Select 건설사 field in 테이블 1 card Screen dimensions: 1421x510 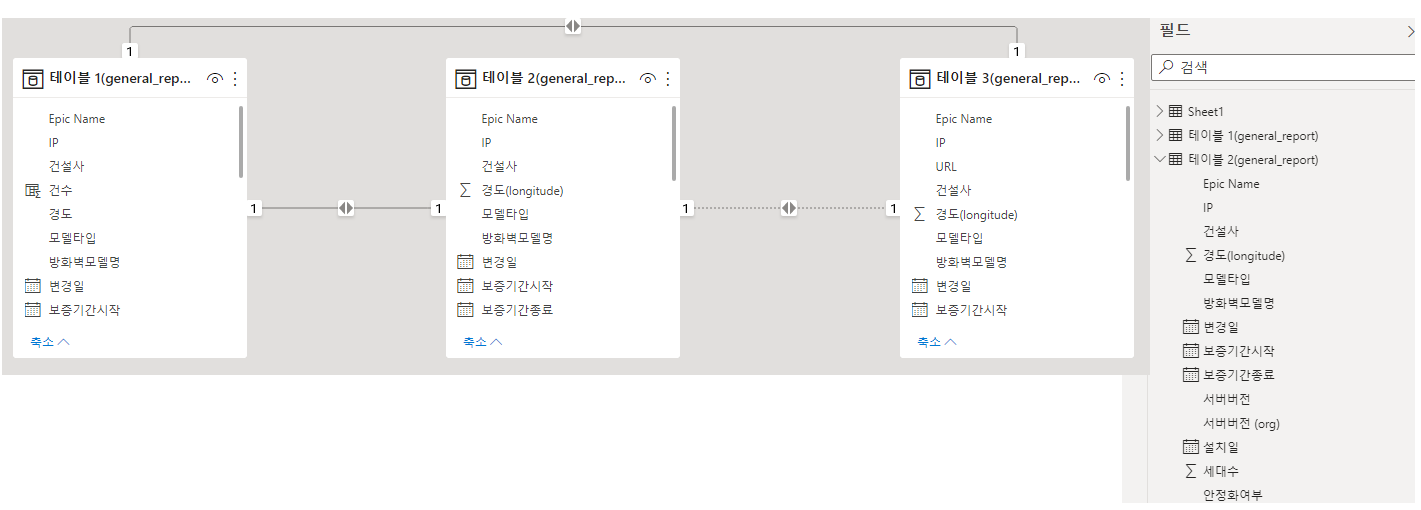click(66, 166)
